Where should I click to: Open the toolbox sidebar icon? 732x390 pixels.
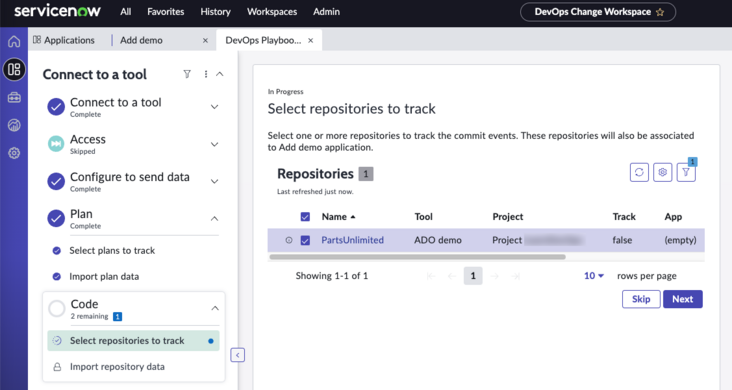(x=14, y=98)
